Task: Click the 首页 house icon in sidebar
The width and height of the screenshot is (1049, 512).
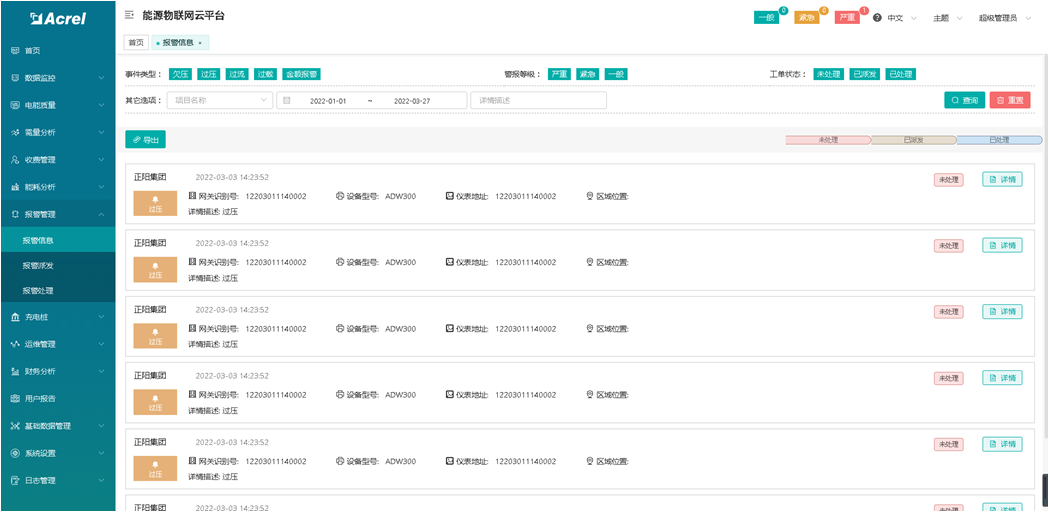Action: pyautogui.click(x=15, y=50)
